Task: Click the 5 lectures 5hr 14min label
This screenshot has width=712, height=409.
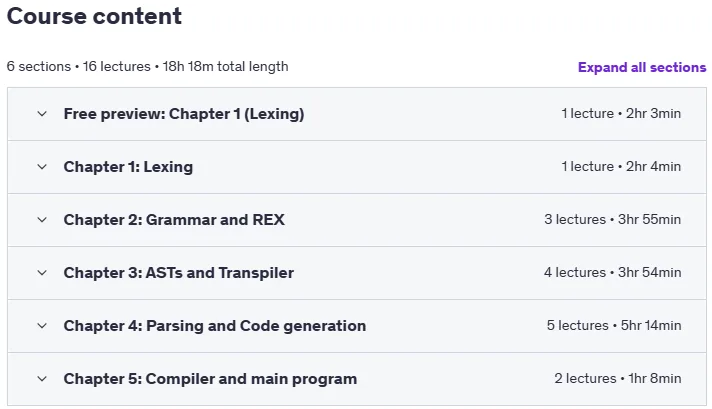Action: (x=614, y=325)
